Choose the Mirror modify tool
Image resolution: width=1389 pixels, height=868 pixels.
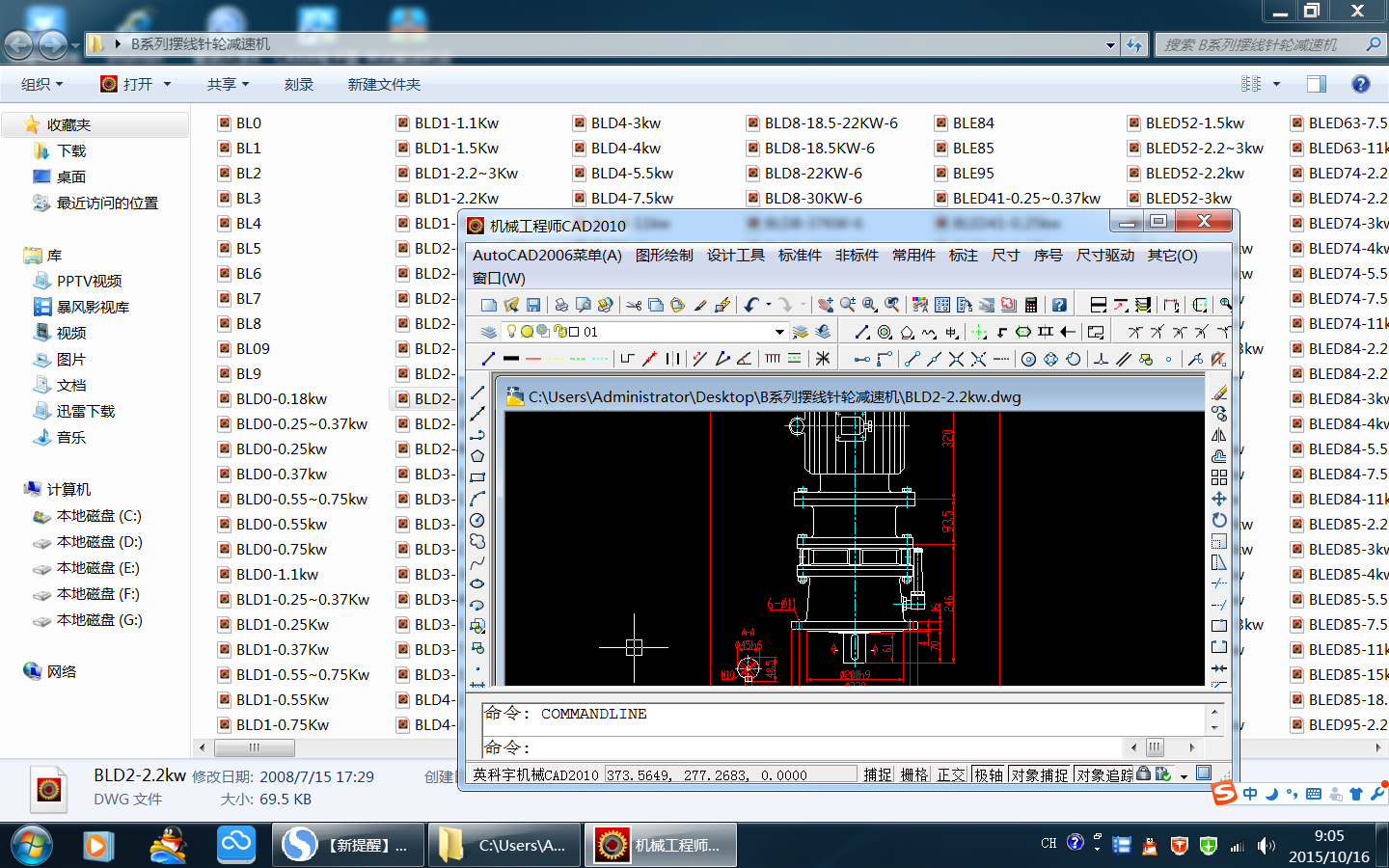(1219, 435)
